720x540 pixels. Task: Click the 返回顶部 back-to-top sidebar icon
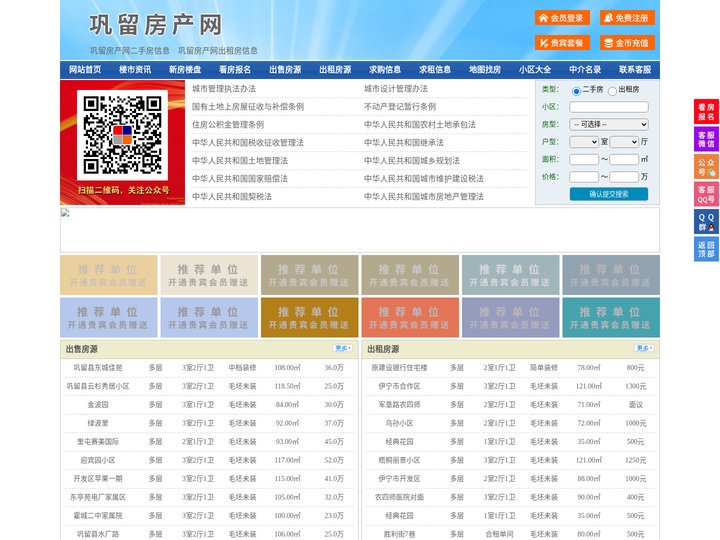click(706, 249)
